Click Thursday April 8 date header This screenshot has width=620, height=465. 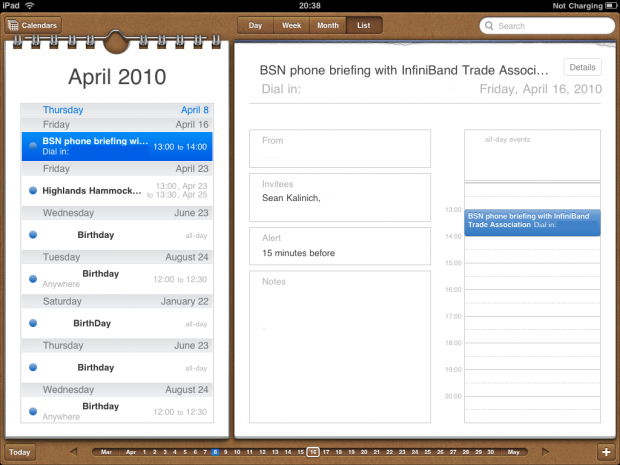pyautogui.click(x=117, y=110)
